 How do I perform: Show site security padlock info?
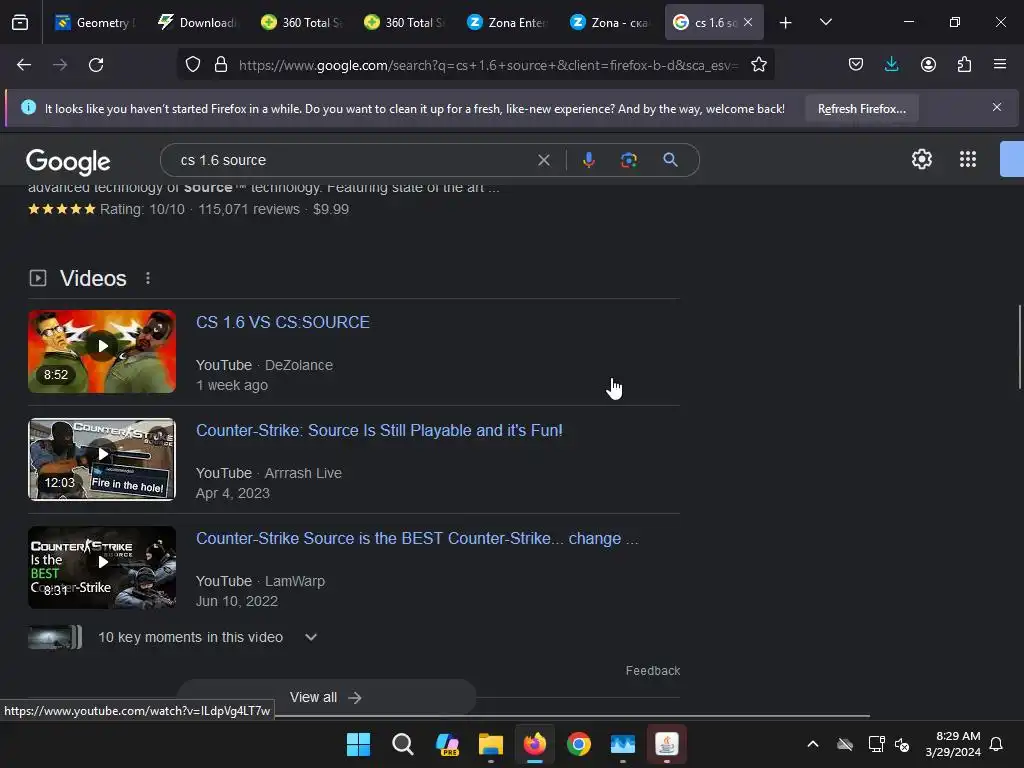click(x=221, y=65)
